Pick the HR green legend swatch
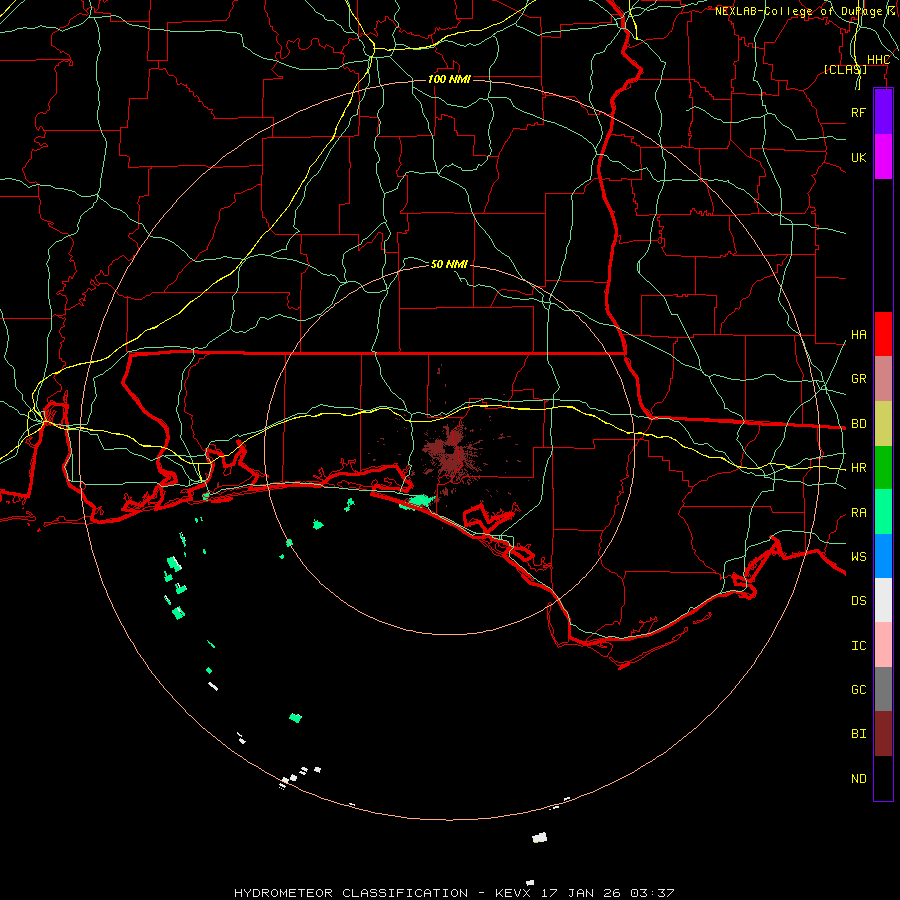This screenshot has width=900, height=900. point(883,468)
